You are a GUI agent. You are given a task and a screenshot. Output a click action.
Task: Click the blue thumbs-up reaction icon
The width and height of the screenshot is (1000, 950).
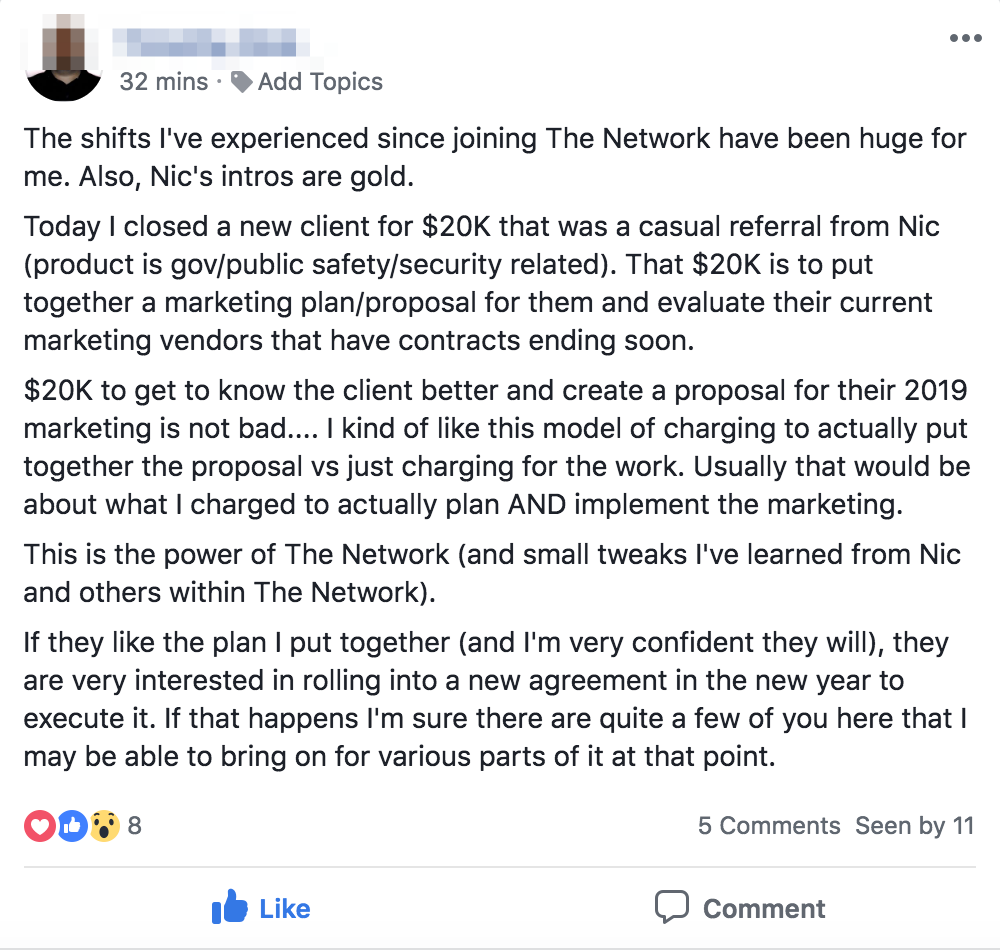point(72,826)
